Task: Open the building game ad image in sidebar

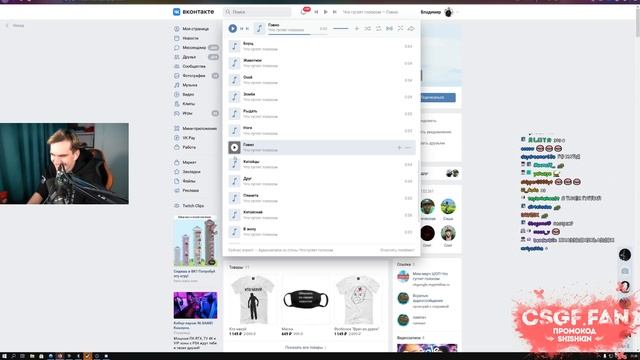Action: [x=195, y=241]
